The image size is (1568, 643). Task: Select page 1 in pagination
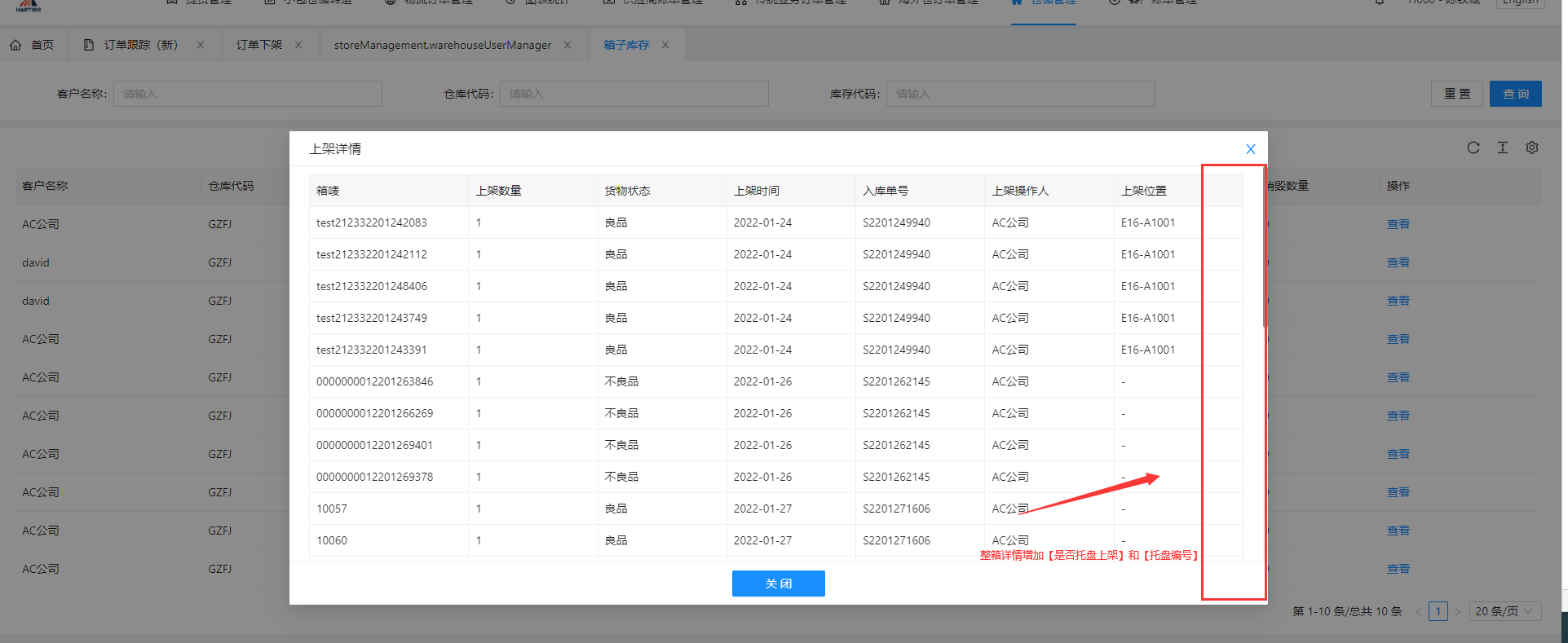pyautogui.click(x=1438, y=611)
